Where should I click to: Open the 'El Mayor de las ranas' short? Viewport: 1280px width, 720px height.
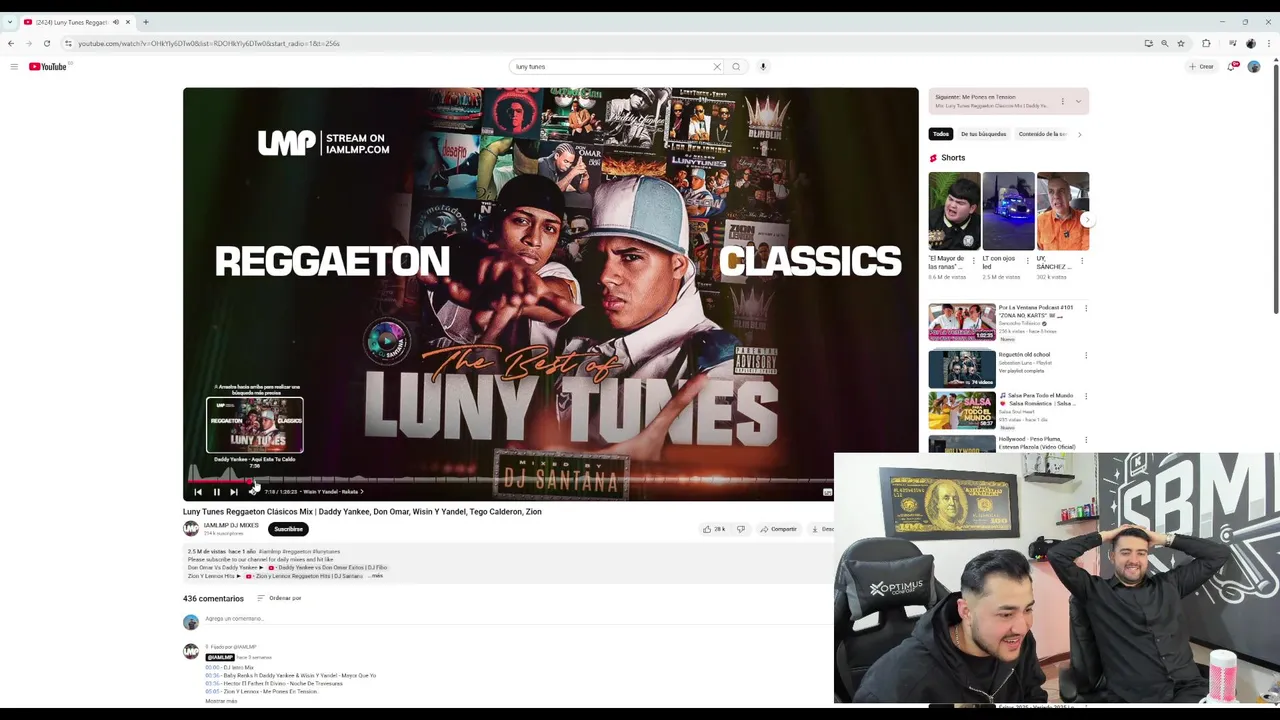click(x=954, y=211)
